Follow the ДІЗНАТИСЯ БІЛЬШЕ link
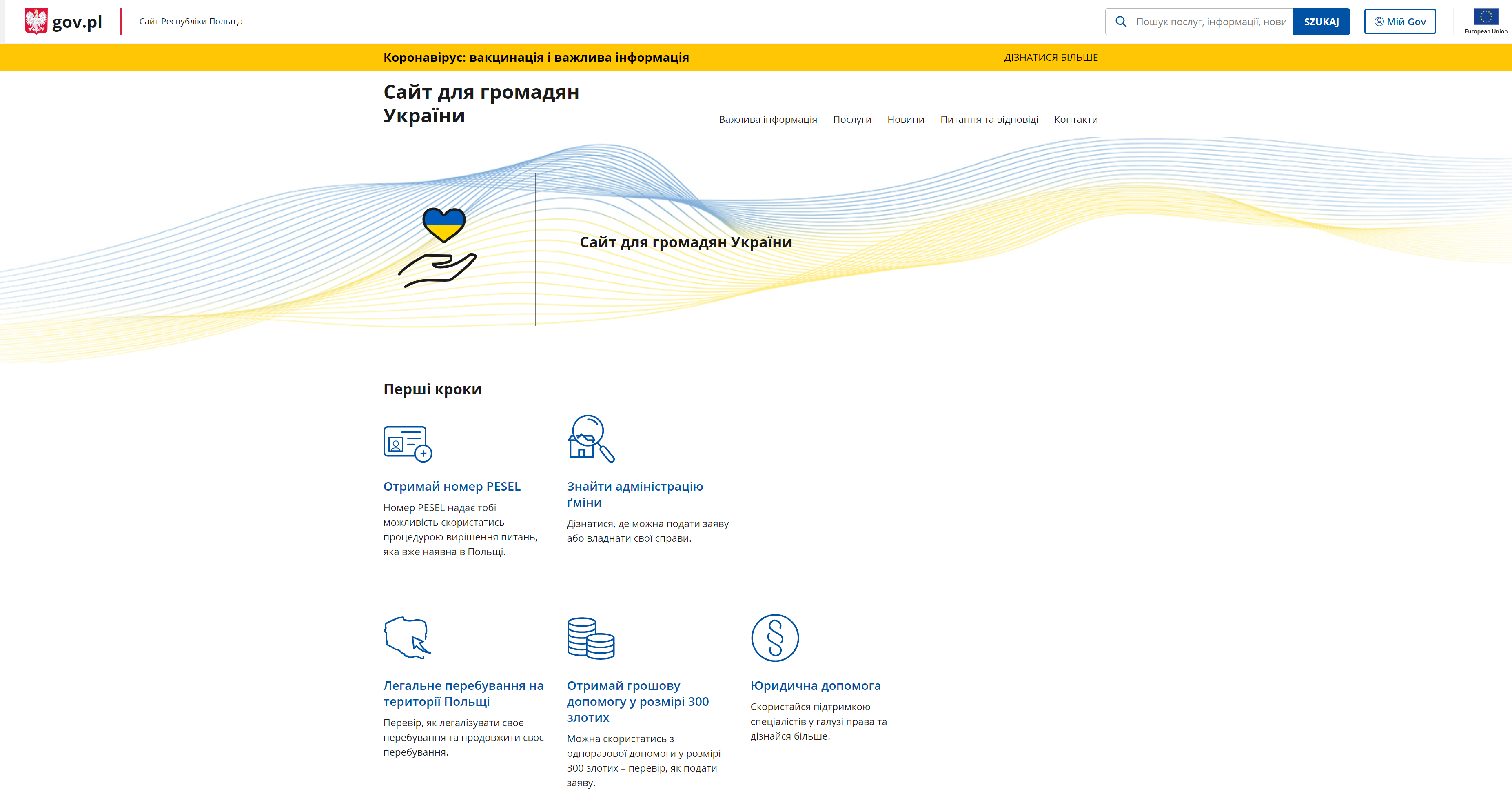The width and height of the screenshot is (1512, 794). [x=1050, y=58]
